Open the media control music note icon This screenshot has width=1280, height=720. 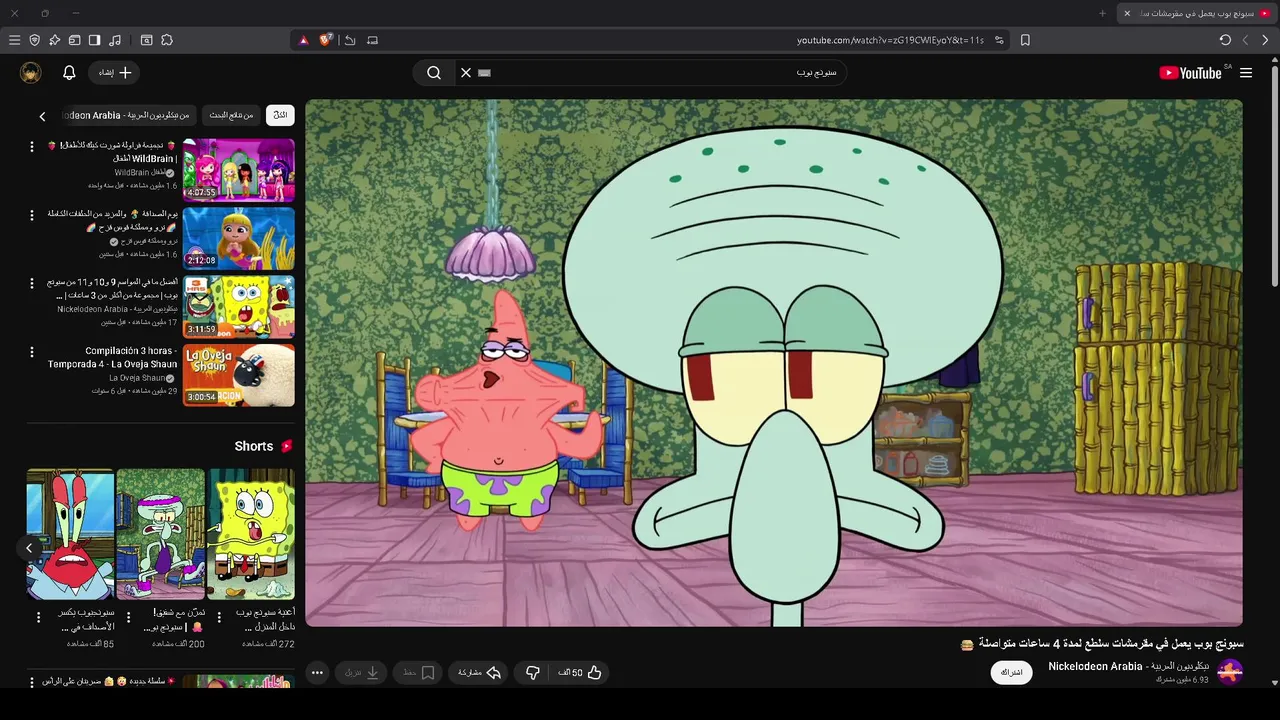tap(115, 40)
